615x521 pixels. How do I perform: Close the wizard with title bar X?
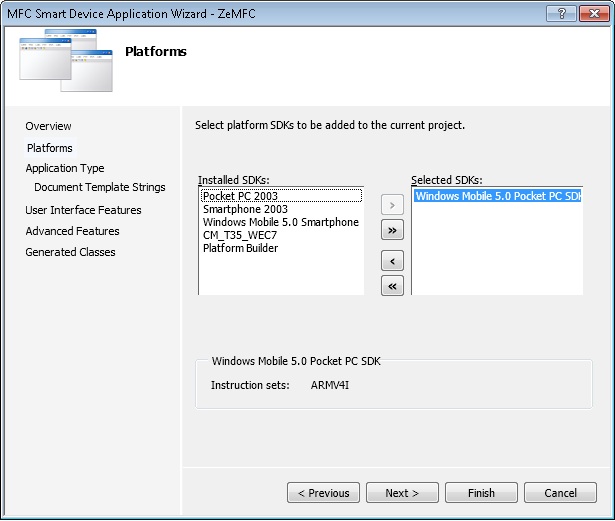click(594, 14)
